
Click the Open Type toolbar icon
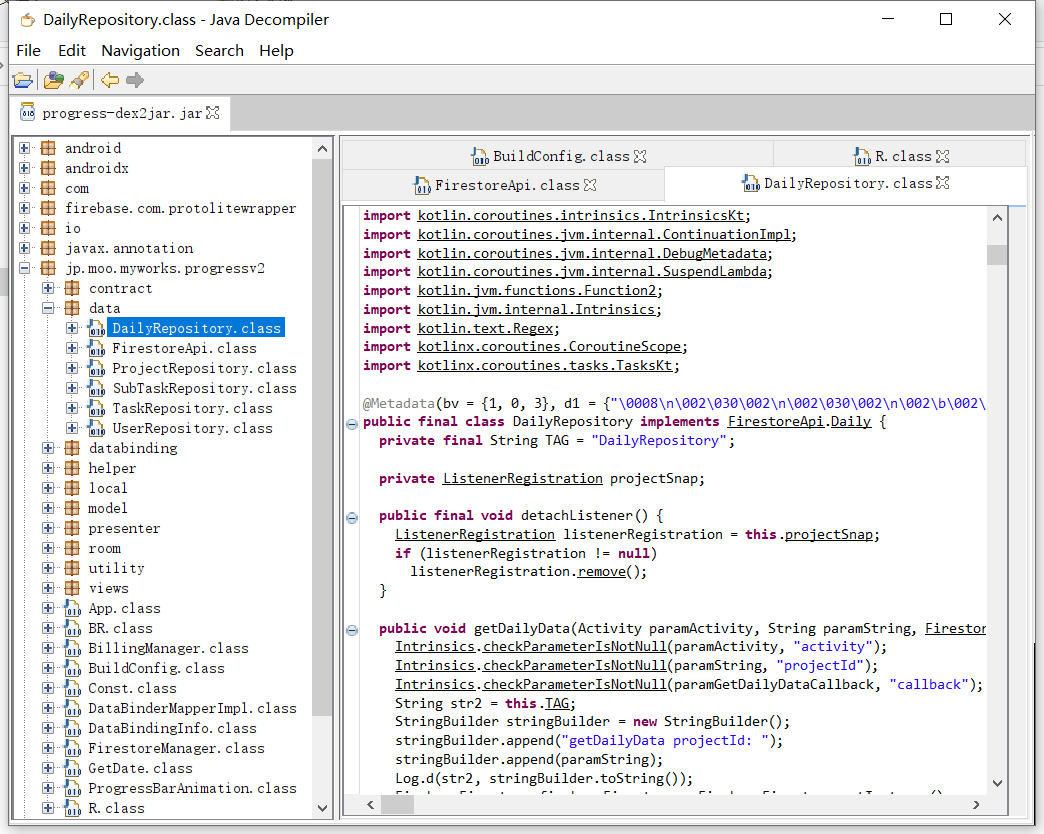click(x=53, y=81)
